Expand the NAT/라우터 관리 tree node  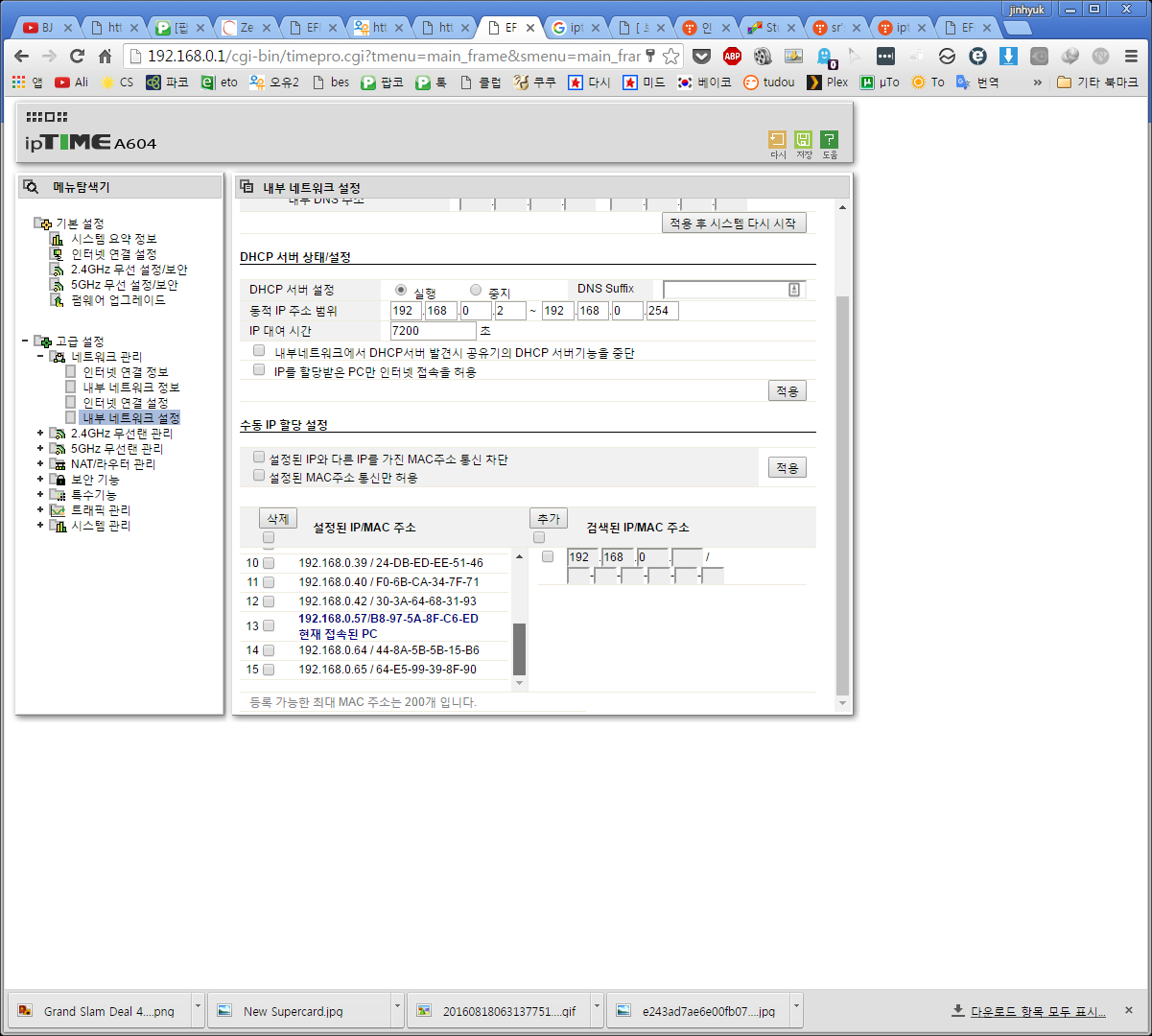pos(40,464)
